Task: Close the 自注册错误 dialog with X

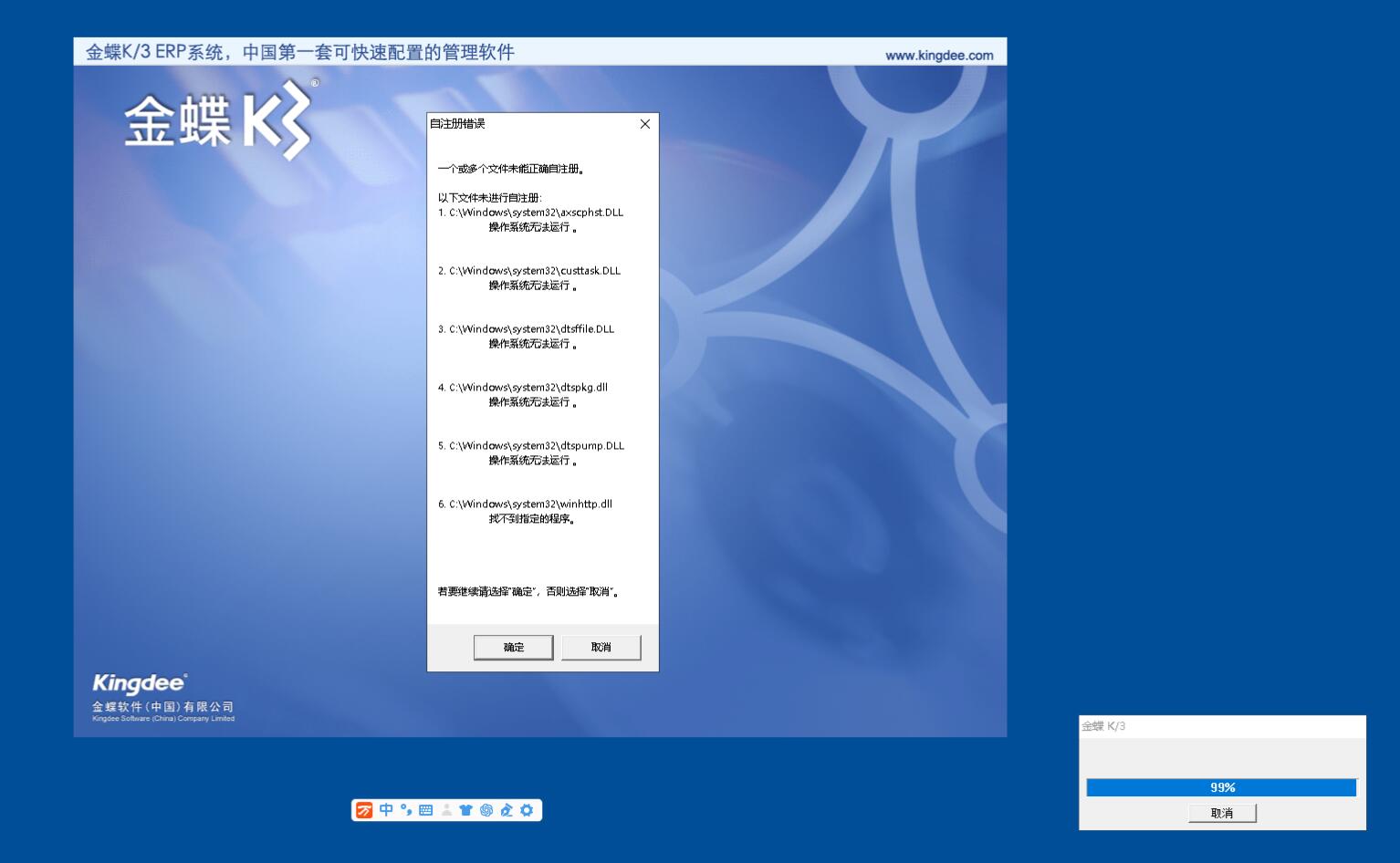Action: pyautogui.click(x=645, y=124)
